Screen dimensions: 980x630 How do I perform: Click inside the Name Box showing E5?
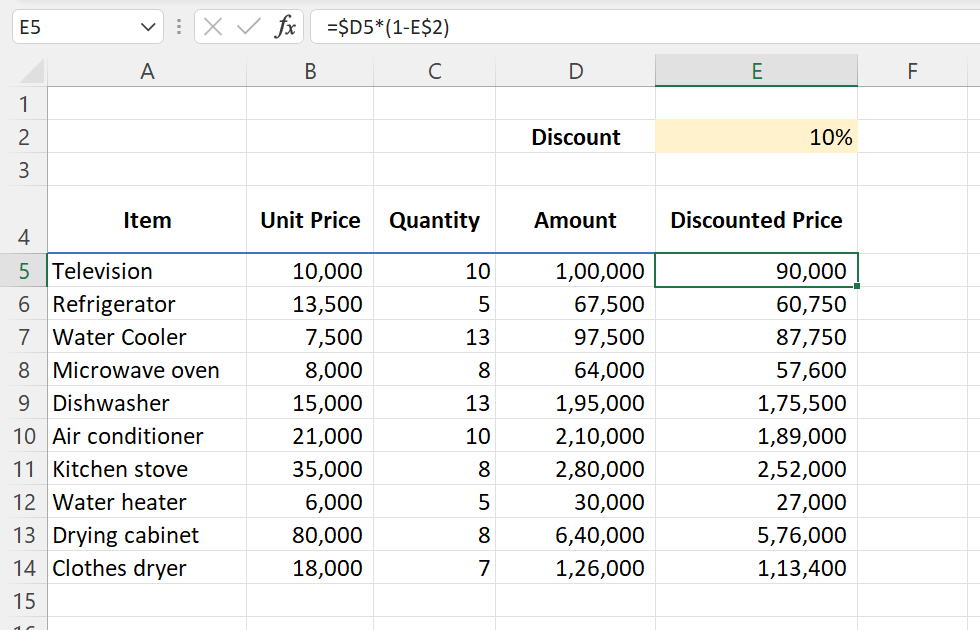(x=70, y=27)
